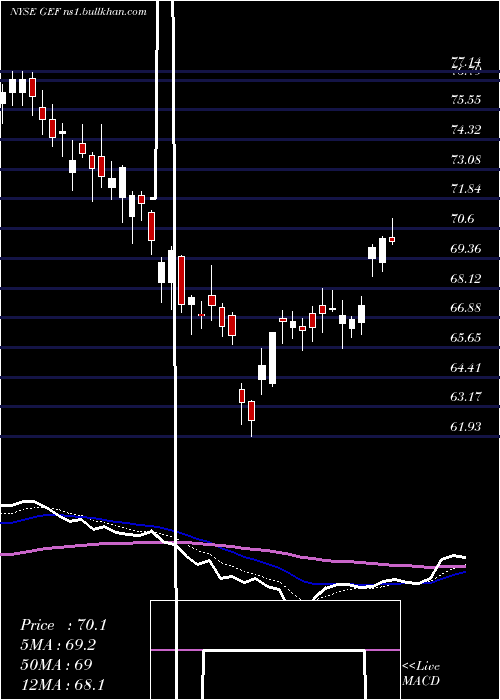Viewport: 500px width, 700px height.
Task: Click the NYSE GEF chart title text
Action: (78, 12)
